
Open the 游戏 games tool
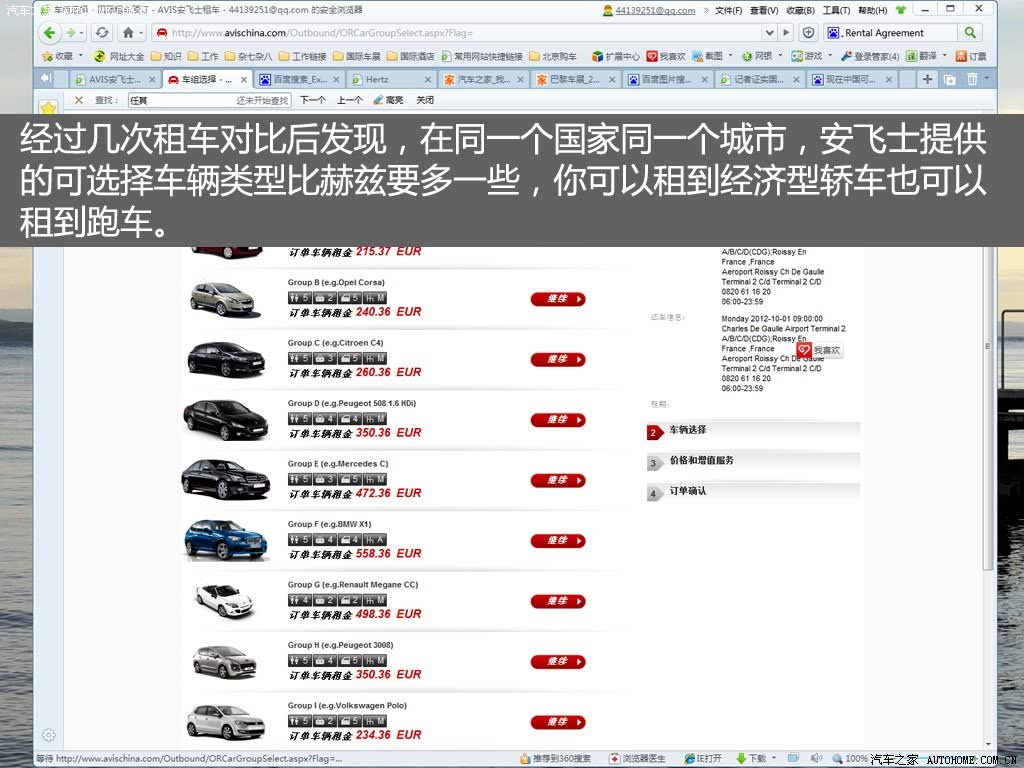(x=807, y=56)
